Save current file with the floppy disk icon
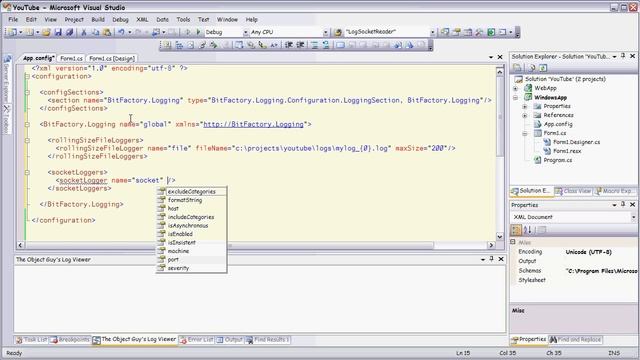The width and height of the screenshot is (640, 360). click(x=58, y=32)
